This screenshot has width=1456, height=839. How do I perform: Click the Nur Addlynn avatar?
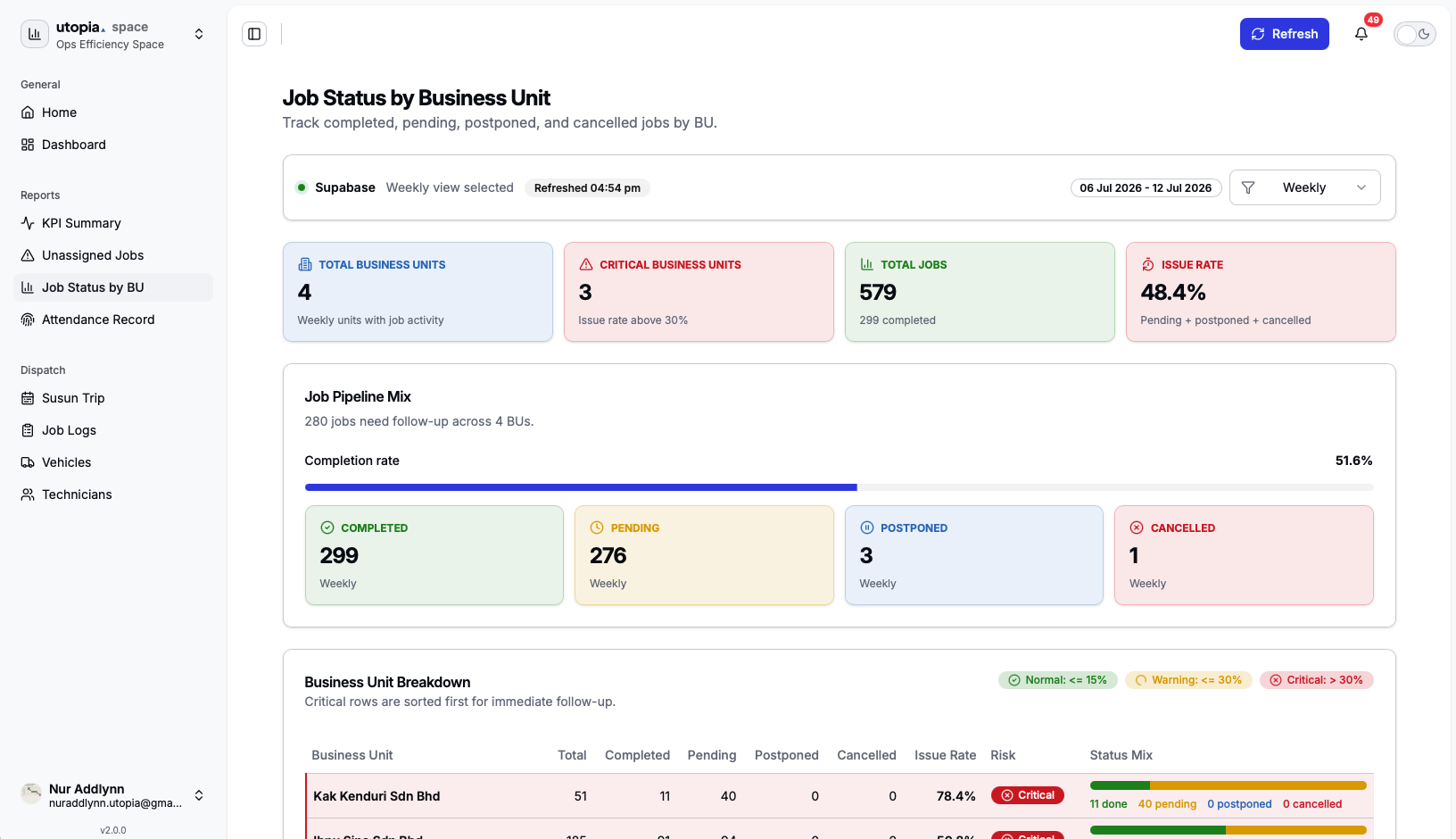click(x=31, y=793)
